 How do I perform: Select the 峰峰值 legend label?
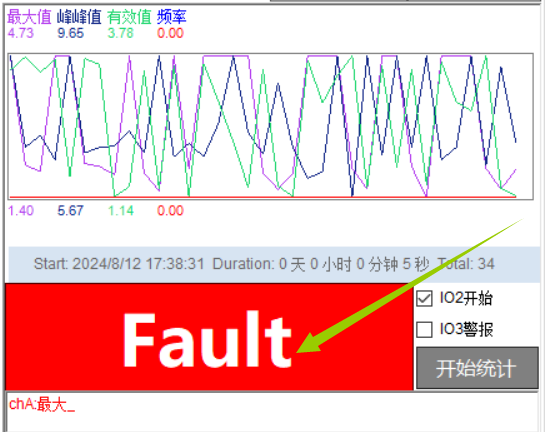[79, 17]
